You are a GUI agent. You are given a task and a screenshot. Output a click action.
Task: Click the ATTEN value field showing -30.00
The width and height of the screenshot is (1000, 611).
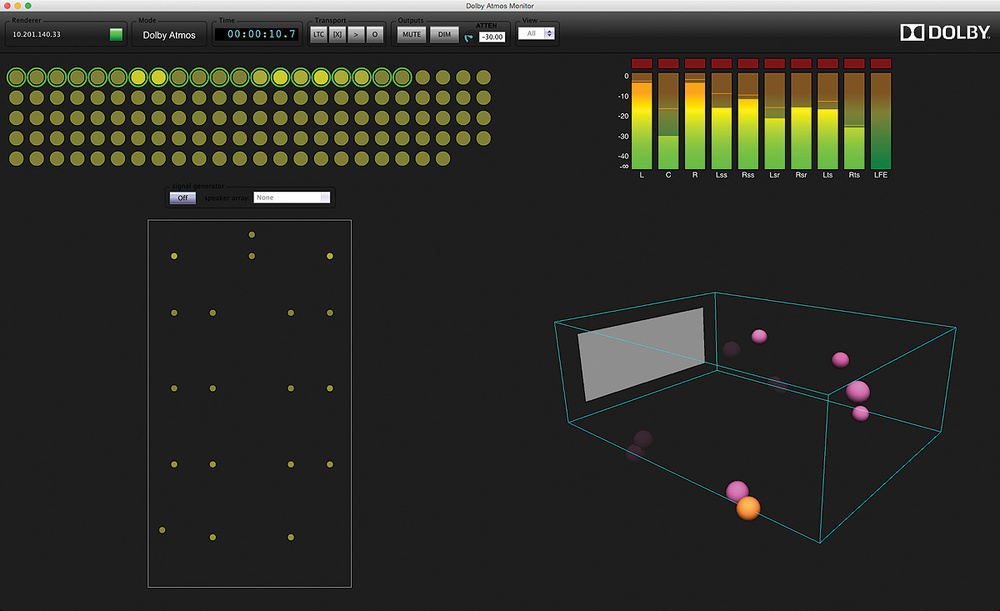point(492,37)
